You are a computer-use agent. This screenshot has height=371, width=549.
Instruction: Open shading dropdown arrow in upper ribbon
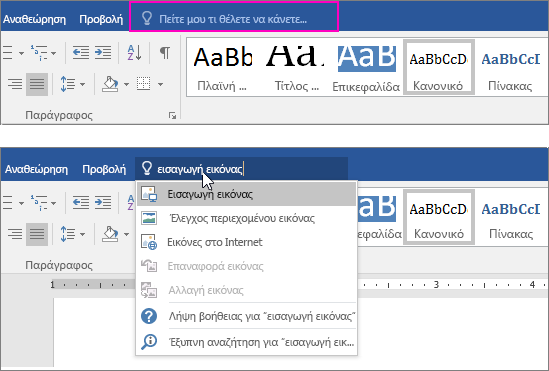[126, 84]
